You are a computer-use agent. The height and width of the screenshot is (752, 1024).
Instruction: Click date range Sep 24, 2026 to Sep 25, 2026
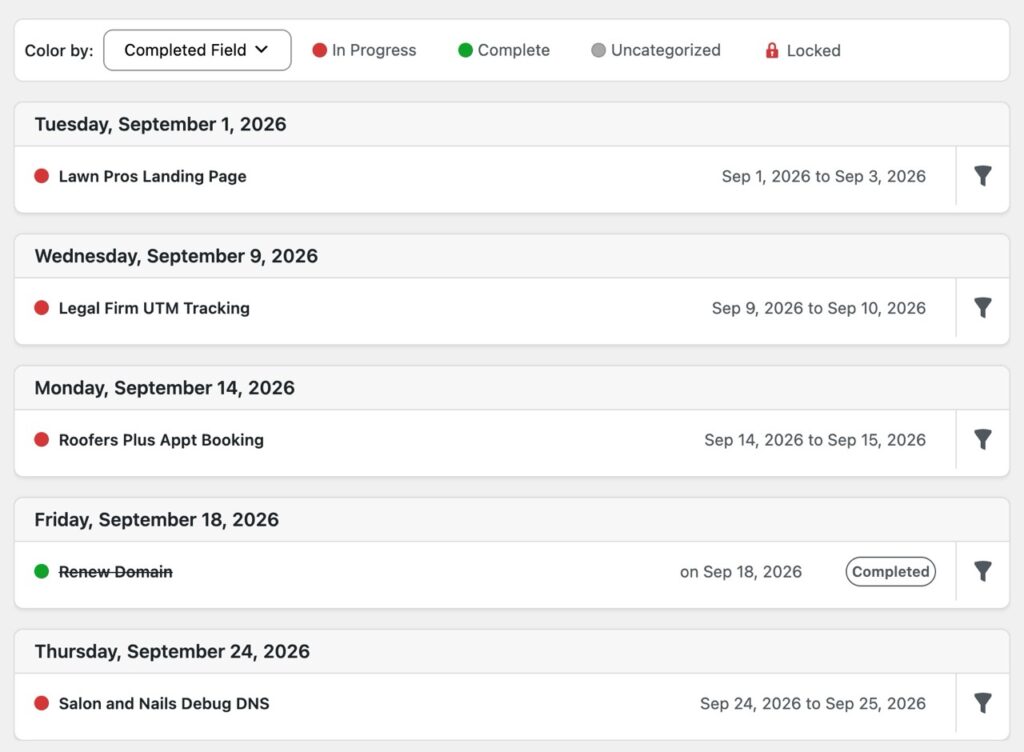pos(813,704)
